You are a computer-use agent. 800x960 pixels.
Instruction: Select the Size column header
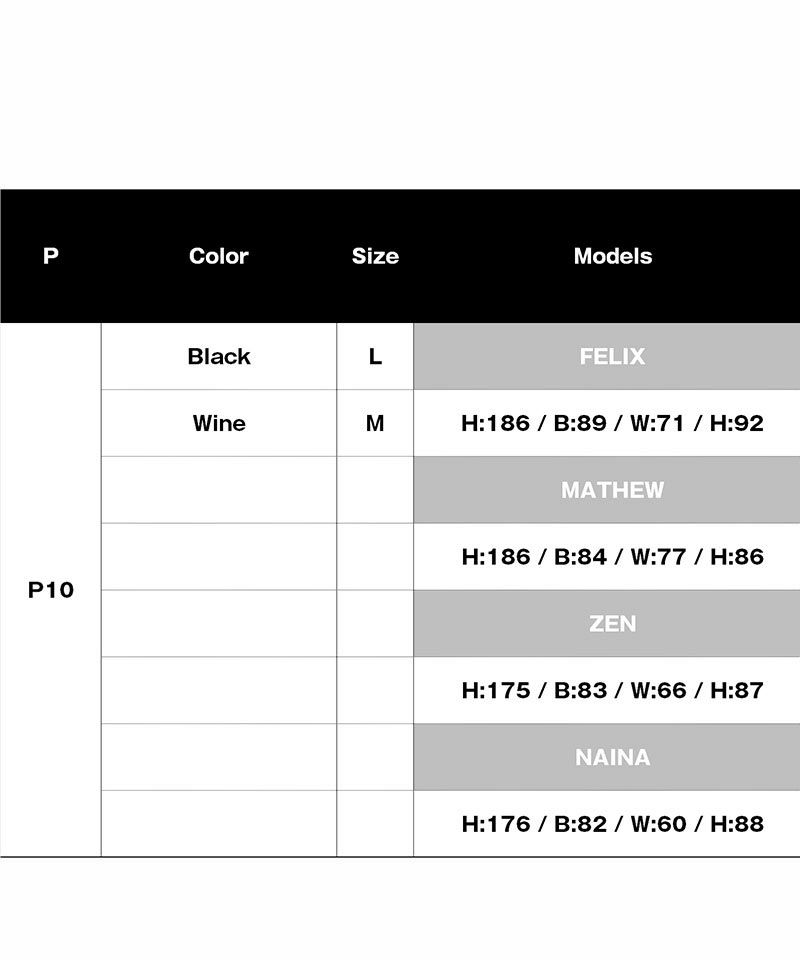pyautogui.click(x=375, y=256)
